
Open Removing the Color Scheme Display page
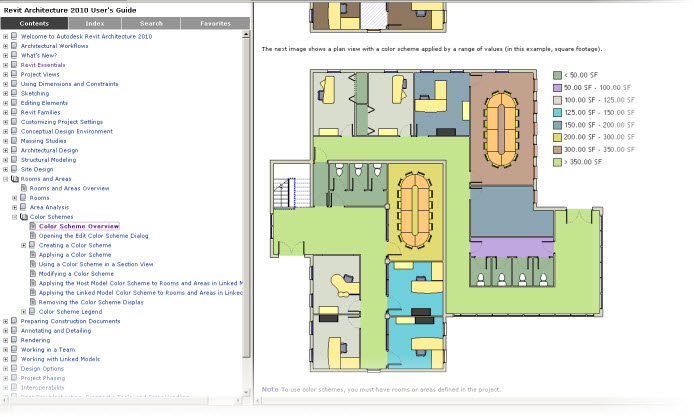pyautogui.click(x=91, y=302)
